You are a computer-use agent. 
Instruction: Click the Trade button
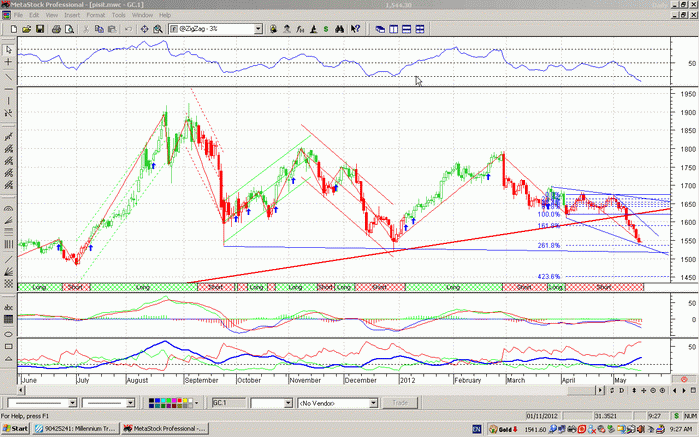click(x=399, y=403)
